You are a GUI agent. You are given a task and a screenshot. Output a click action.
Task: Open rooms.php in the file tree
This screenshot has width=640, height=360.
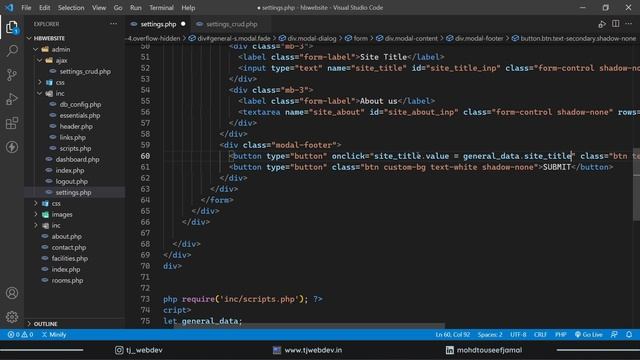pyautogui.click(x=67, y=280)
